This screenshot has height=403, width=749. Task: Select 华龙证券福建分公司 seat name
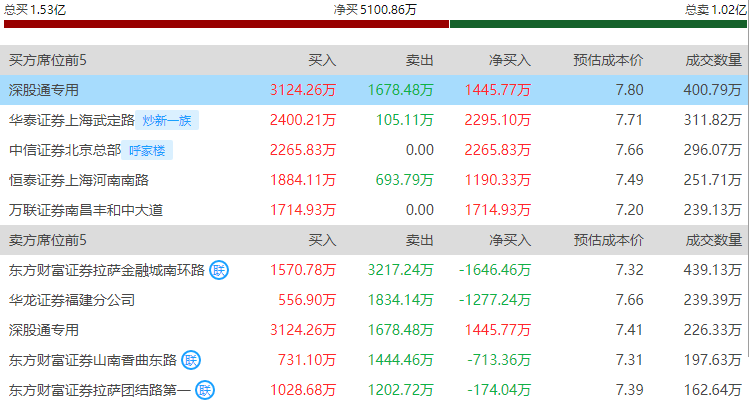point(72,300)
